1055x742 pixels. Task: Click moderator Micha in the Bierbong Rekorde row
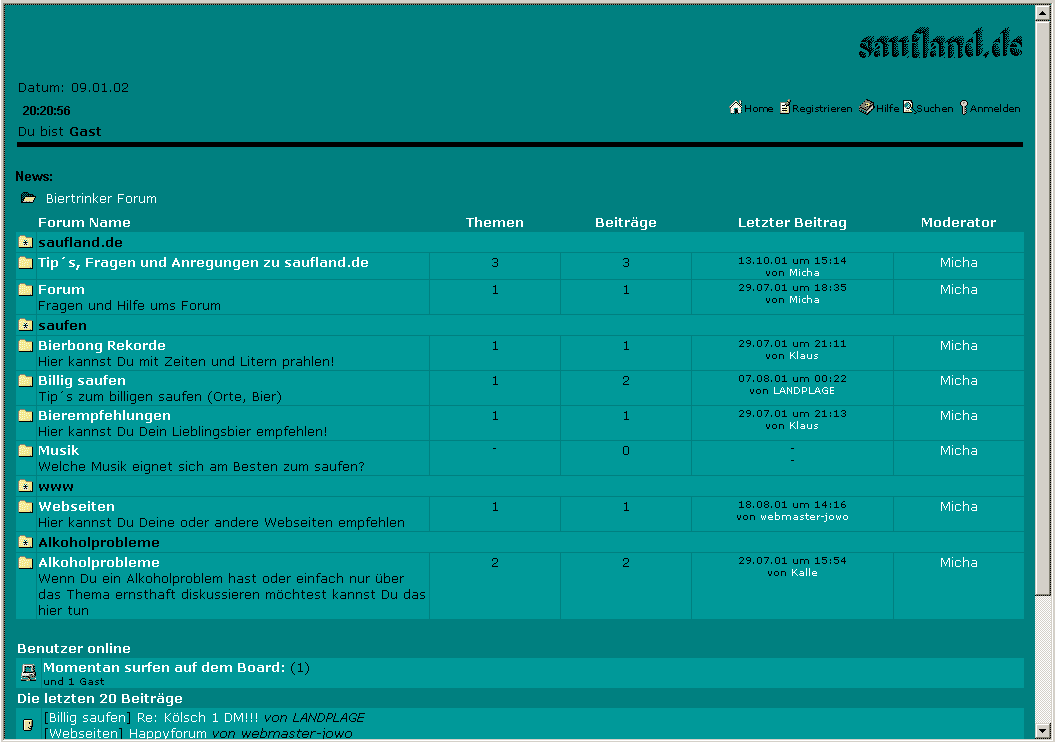958,345
